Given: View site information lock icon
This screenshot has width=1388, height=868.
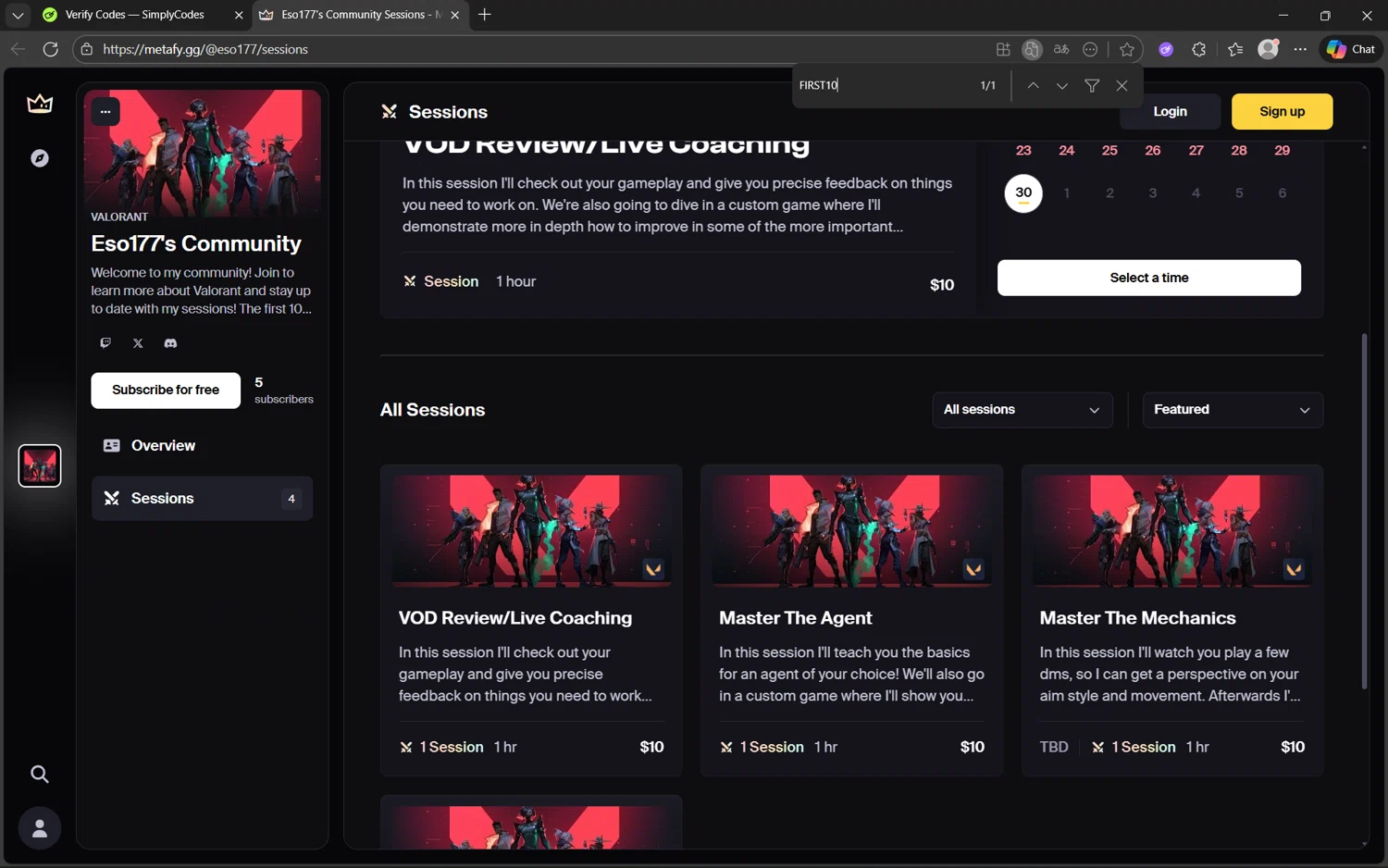Looking at the screenshot, I should click(87, 49).
